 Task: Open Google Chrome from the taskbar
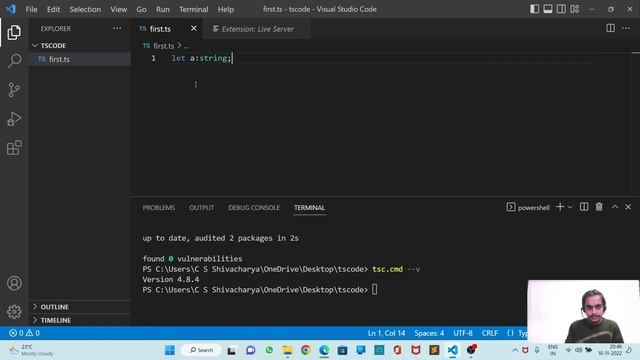pyautogui.click(x=306, y=350)
